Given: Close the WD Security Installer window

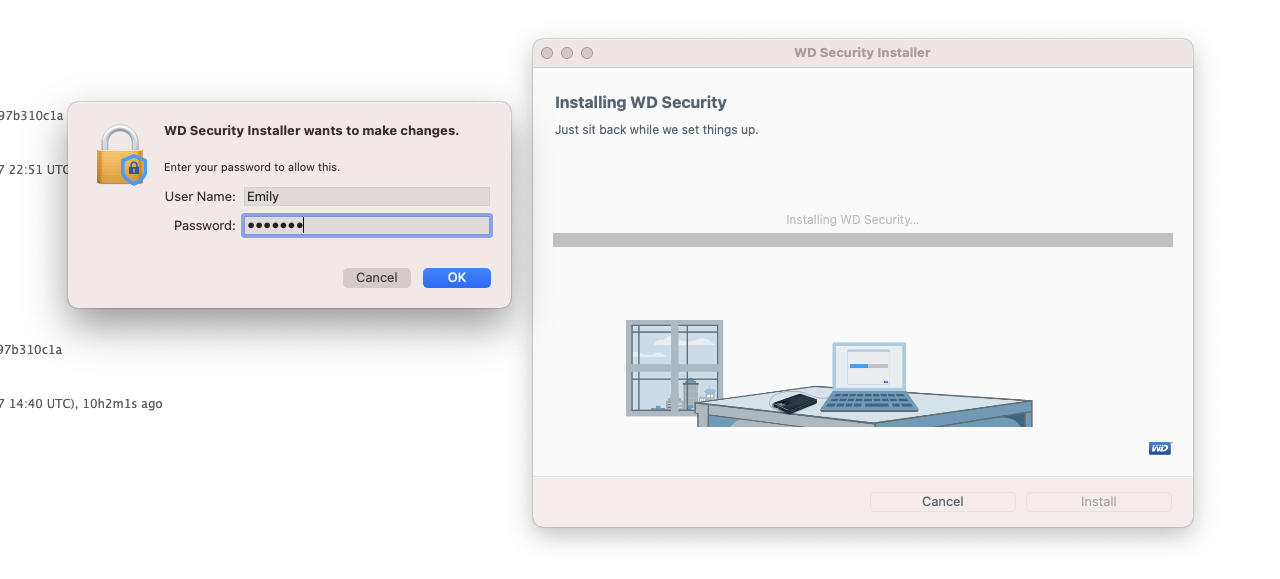Looking at the screenshot, I should (x=547, y=53).
